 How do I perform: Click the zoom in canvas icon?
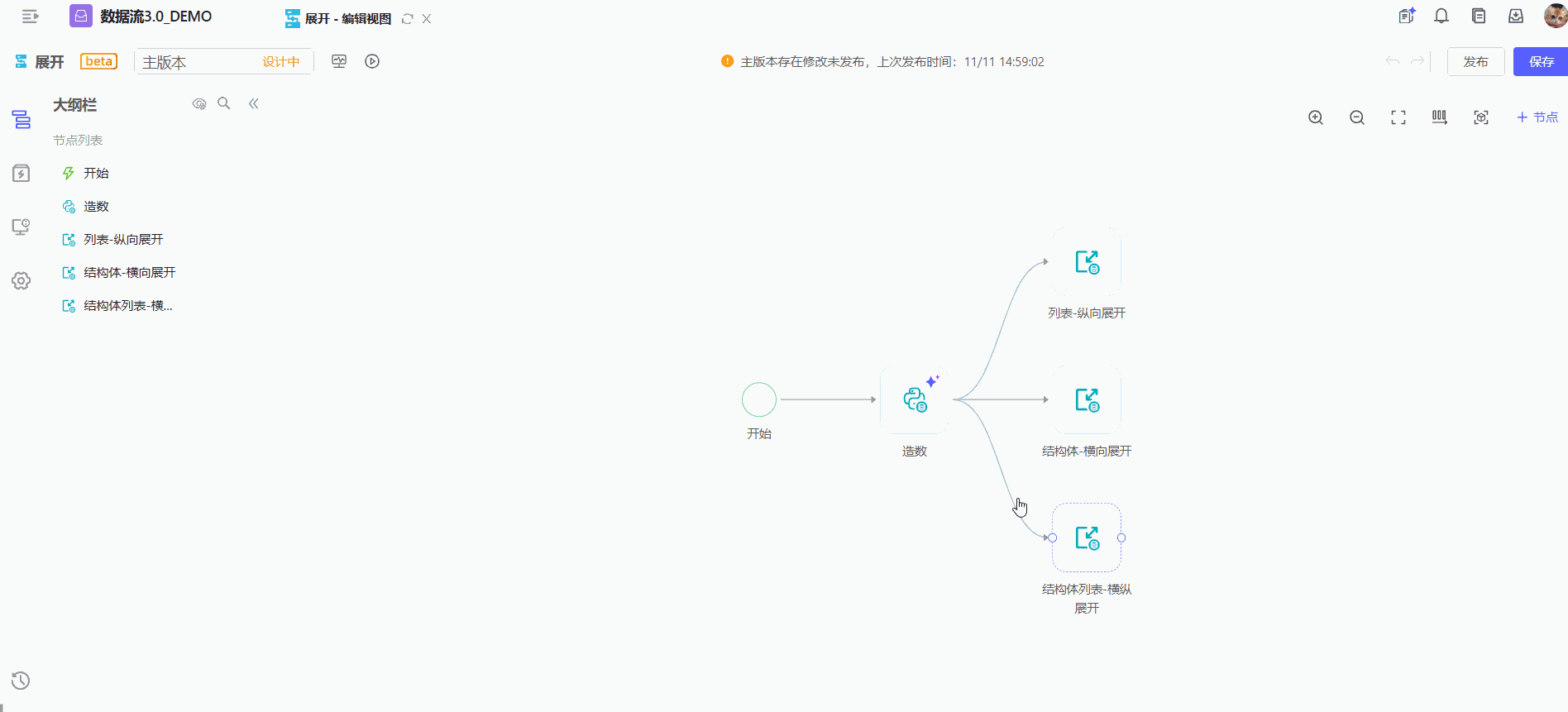point(1316,117)
